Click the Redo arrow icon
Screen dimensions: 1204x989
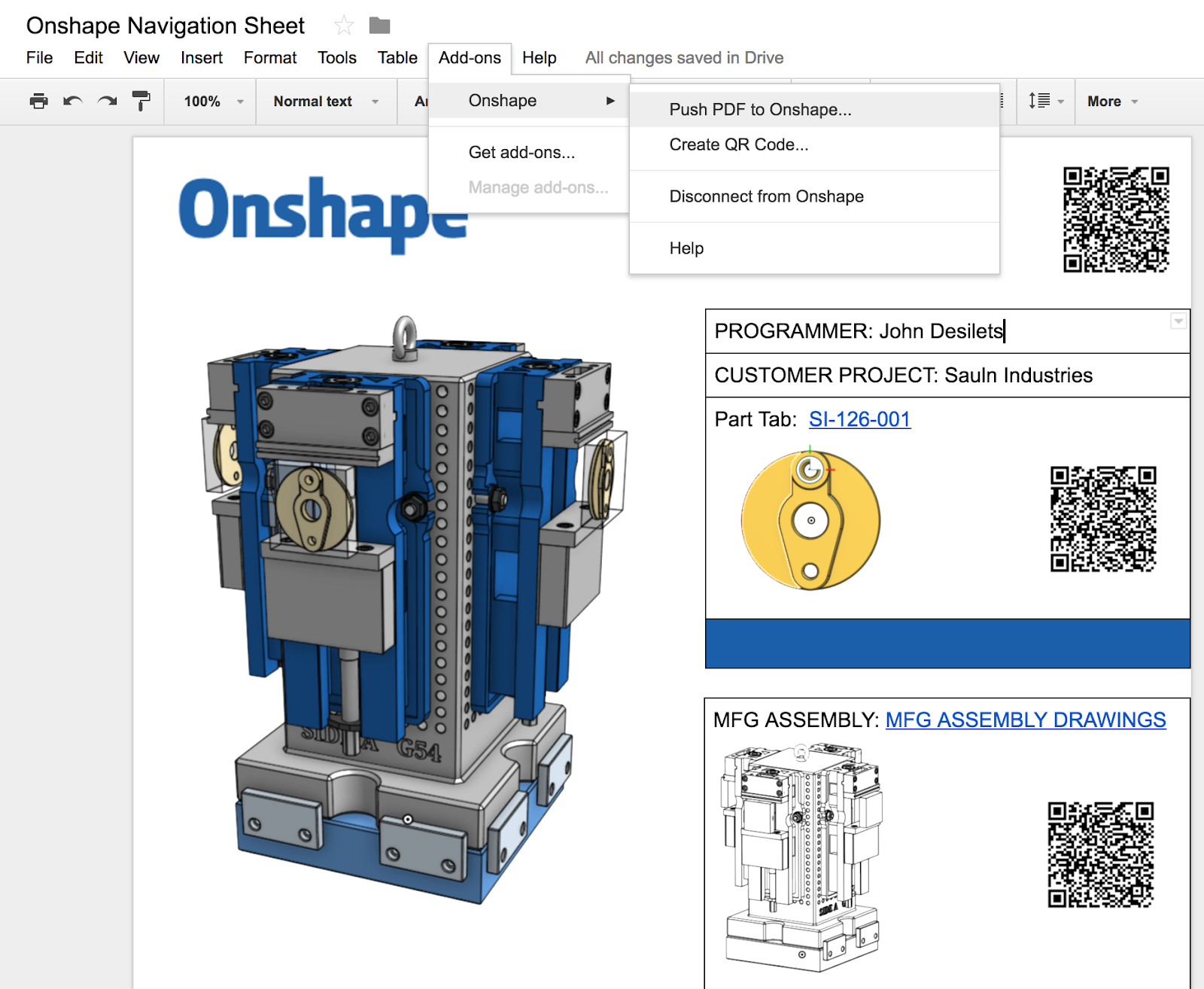coord(108,101)
